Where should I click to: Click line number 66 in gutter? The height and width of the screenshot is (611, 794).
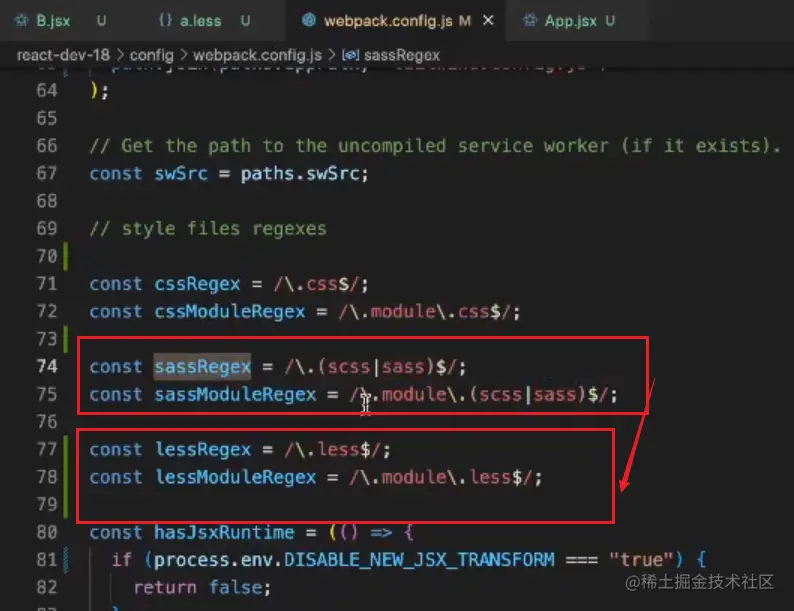coord(47,145)
